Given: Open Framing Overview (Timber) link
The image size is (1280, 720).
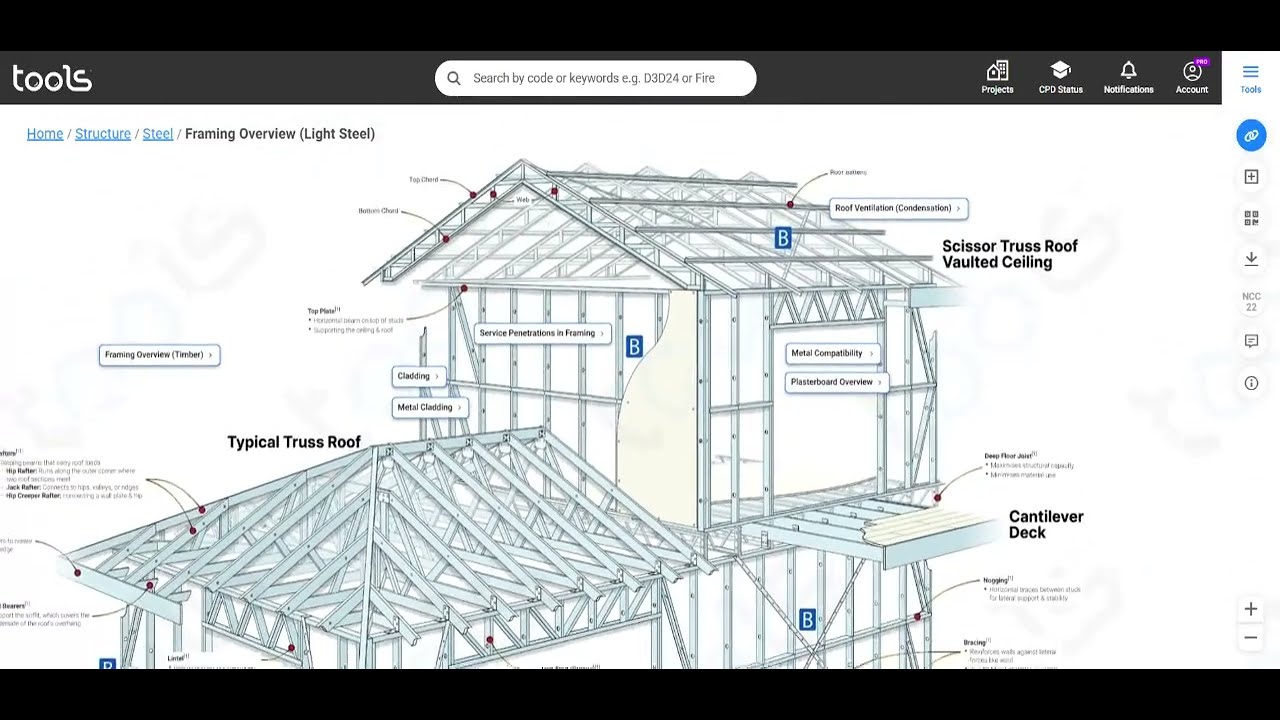Looking at the screenshot, I should 159,355.
